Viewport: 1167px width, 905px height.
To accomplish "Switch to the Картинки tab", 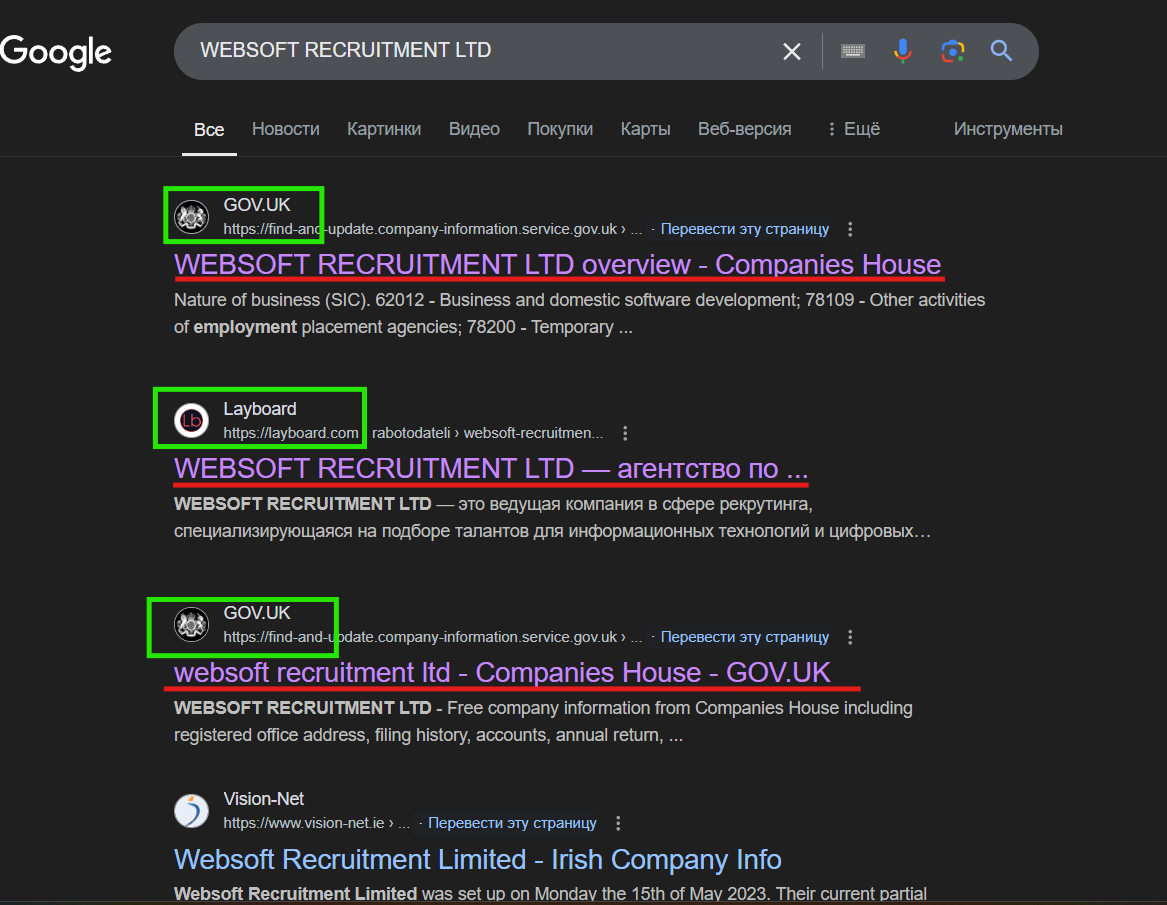I will click(384, 129).
